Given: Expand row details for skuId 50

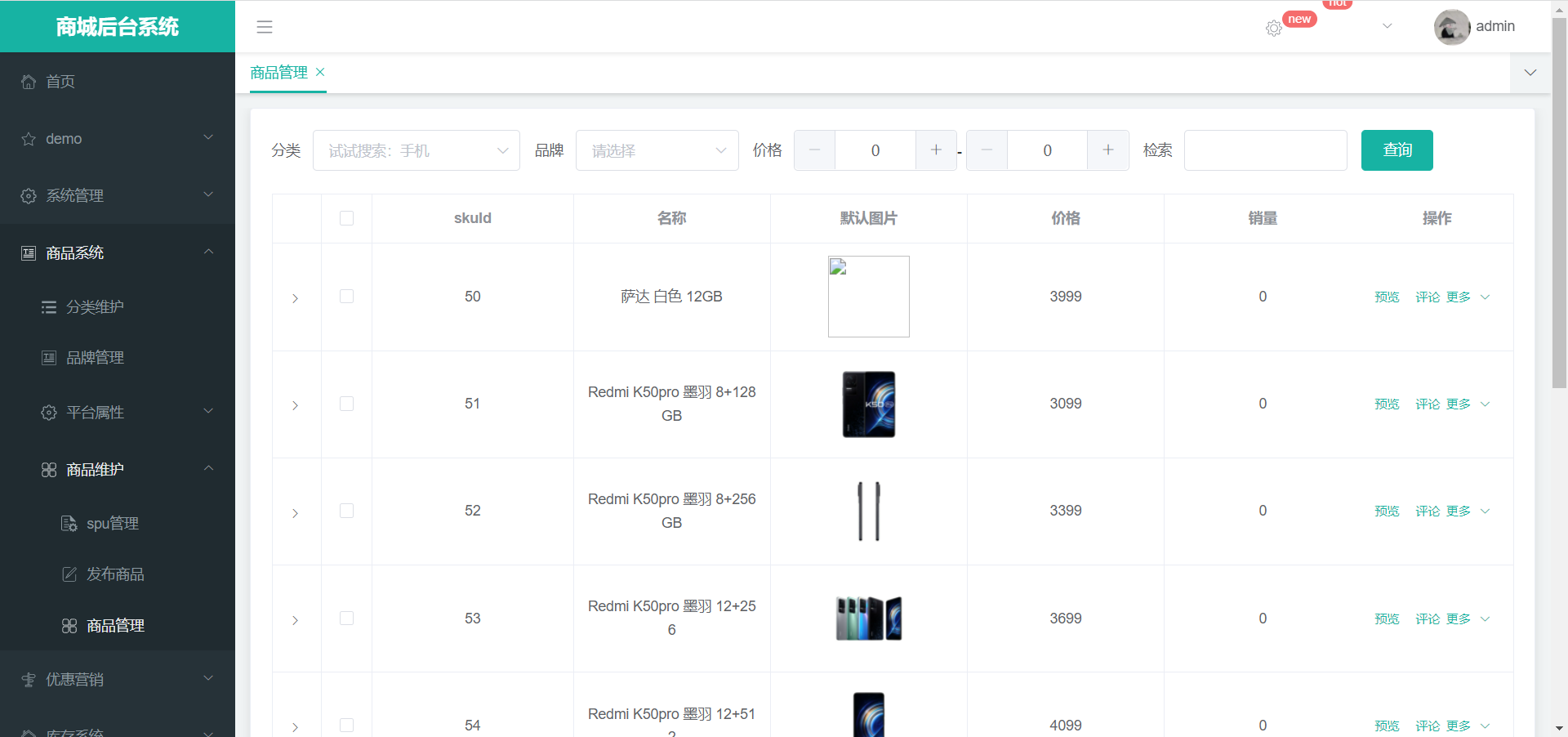Looking at the screenshot, I should pos(295,298).
